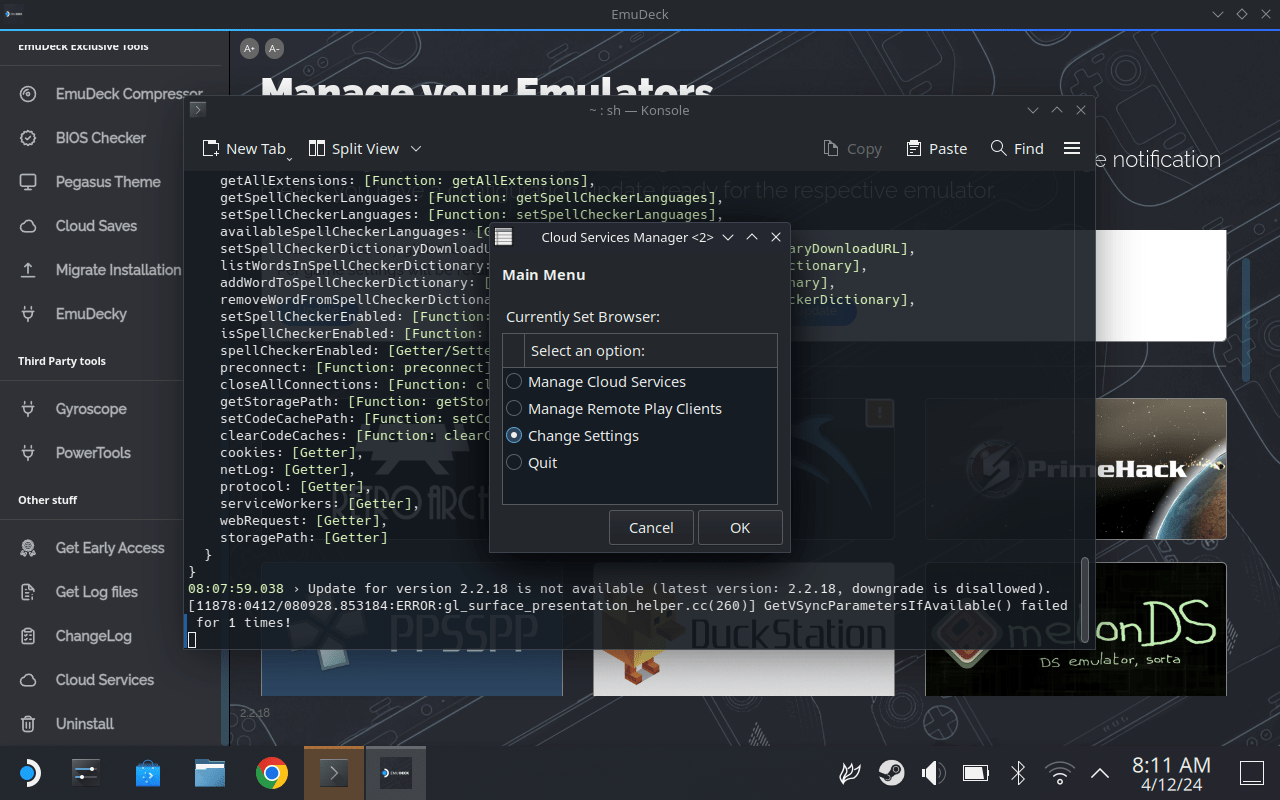Click Select an option column header
The image size is (1280, 800).
(650, 351)
